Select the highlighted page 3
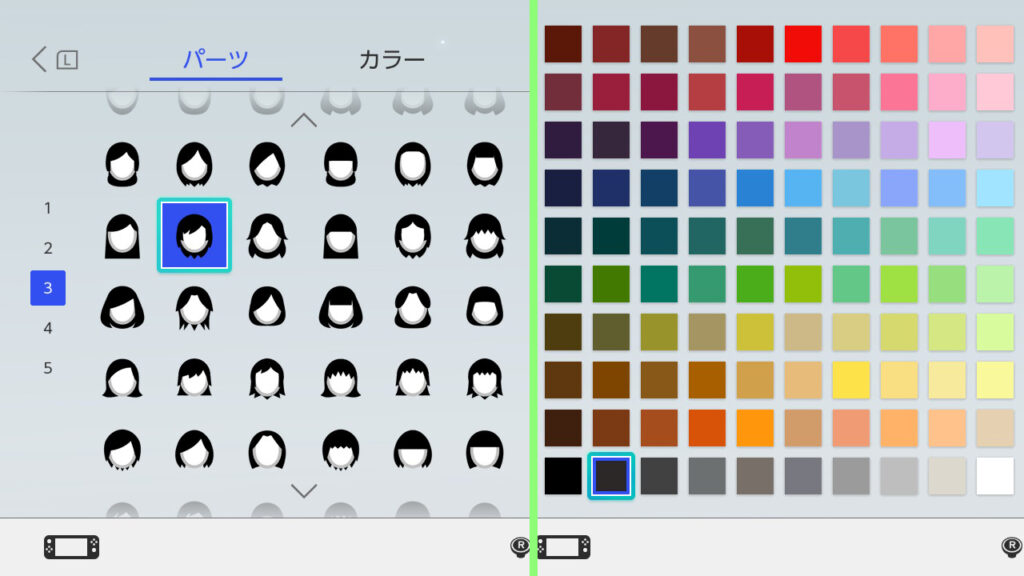This screenshot has height=576, width=1024. [x=48, y=288]
